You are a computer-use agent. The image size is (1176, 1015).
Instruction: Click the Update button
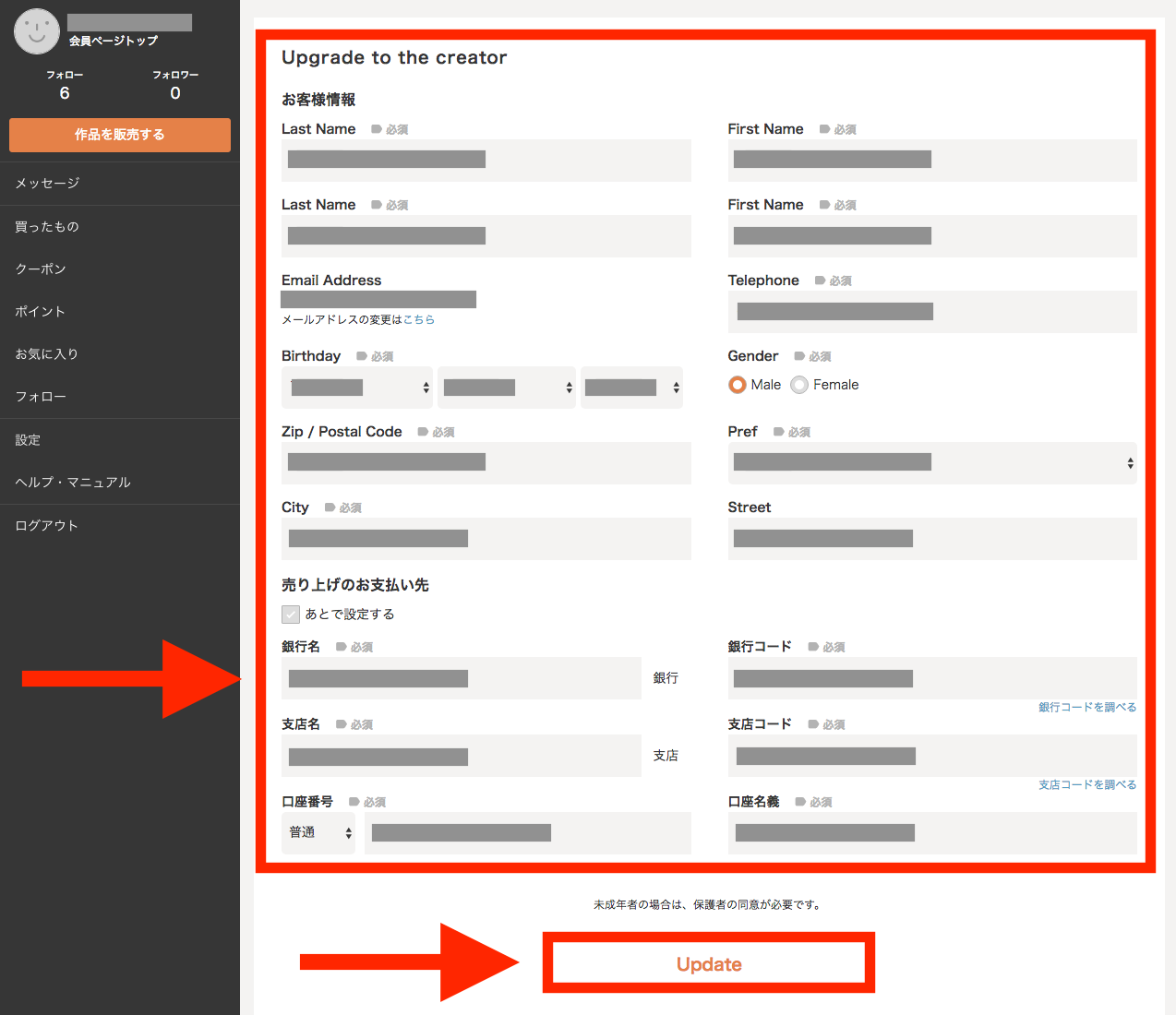click(x=708, y=964)
